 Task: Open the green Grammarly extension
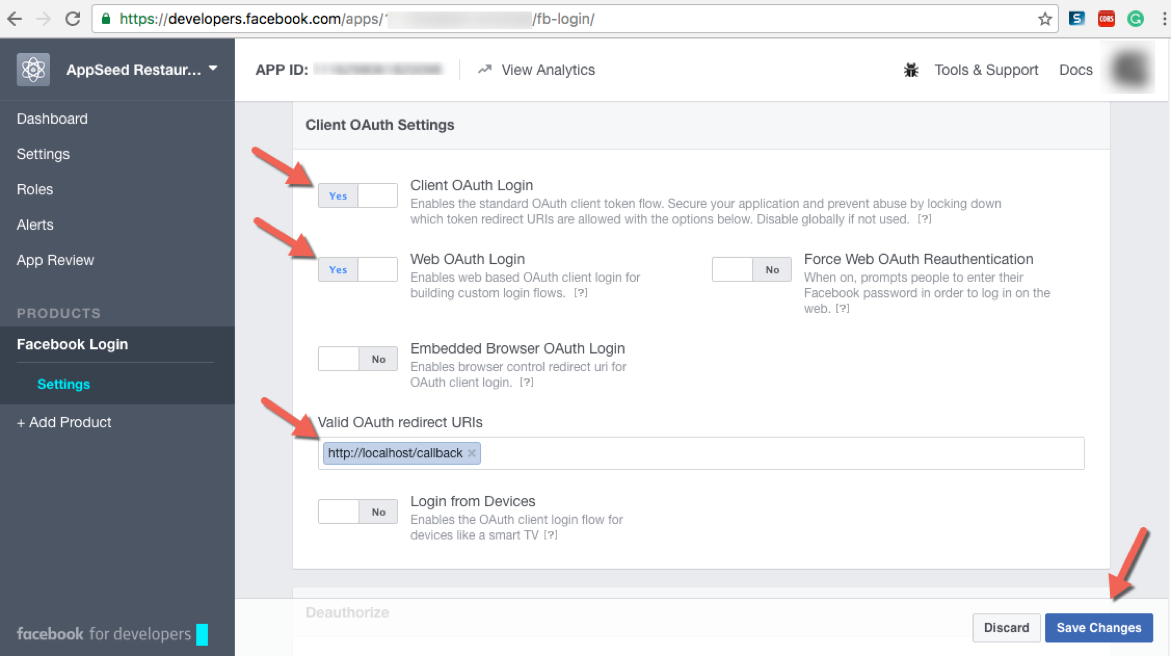point(1135,19)
